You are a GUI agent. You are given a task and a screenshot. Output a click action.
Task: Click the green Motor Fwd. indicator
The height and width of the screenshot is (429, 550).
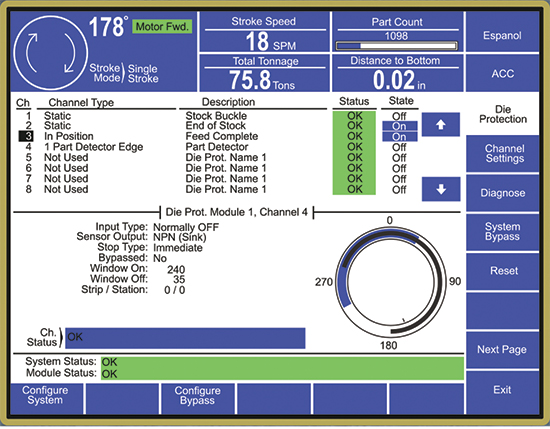point(162,26)
